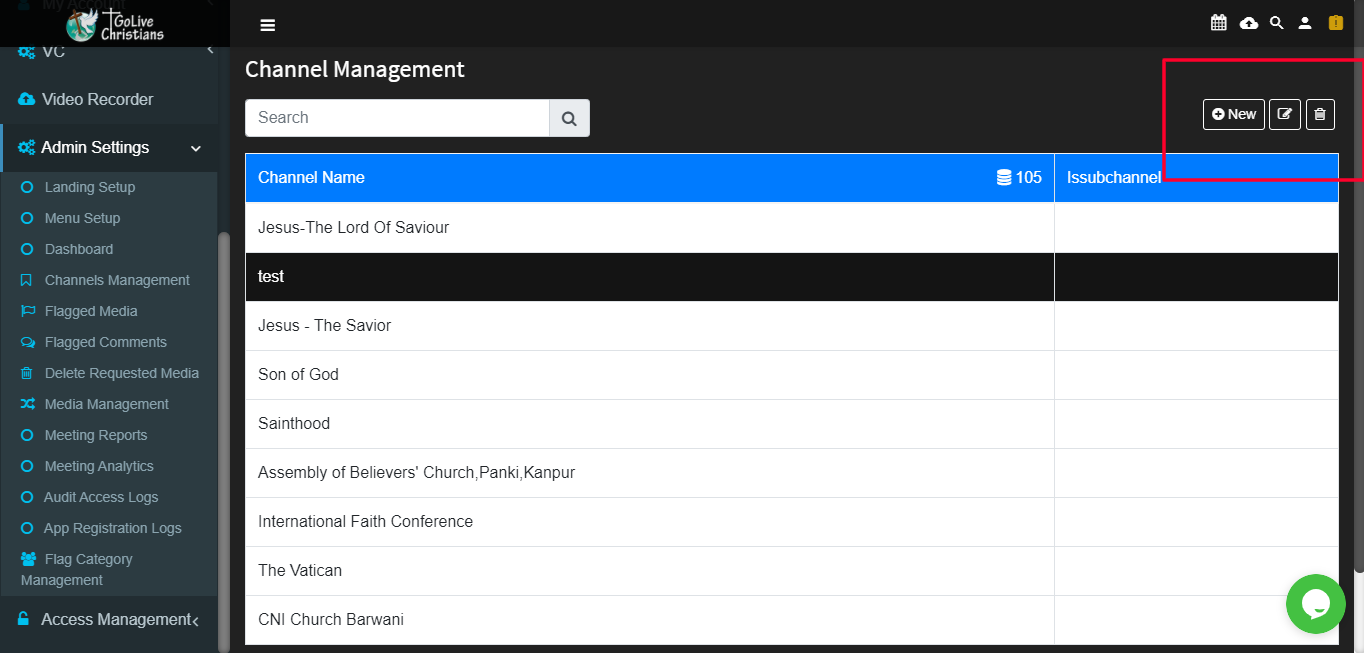Open Meeting Analytics in sidebar
This screenshot has height=653, width=1364.
click(99, 466)
